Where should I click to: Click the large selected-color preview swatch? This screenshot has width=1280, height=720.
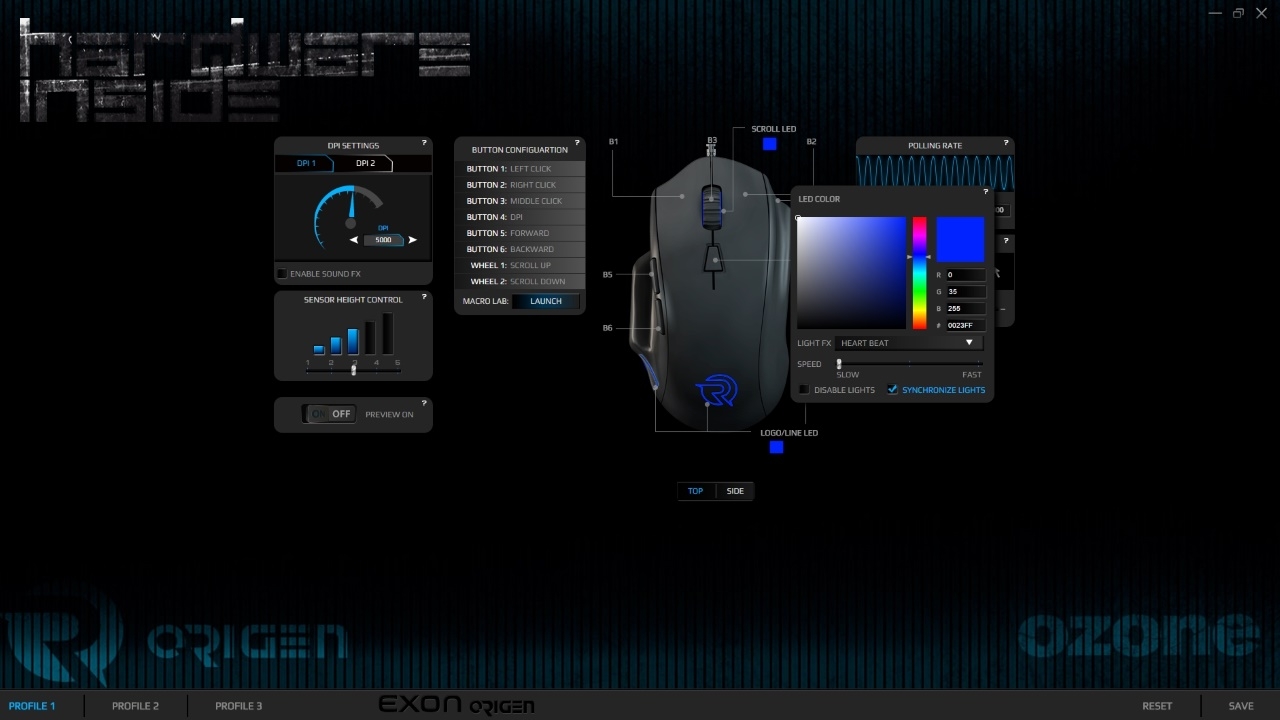960,240
